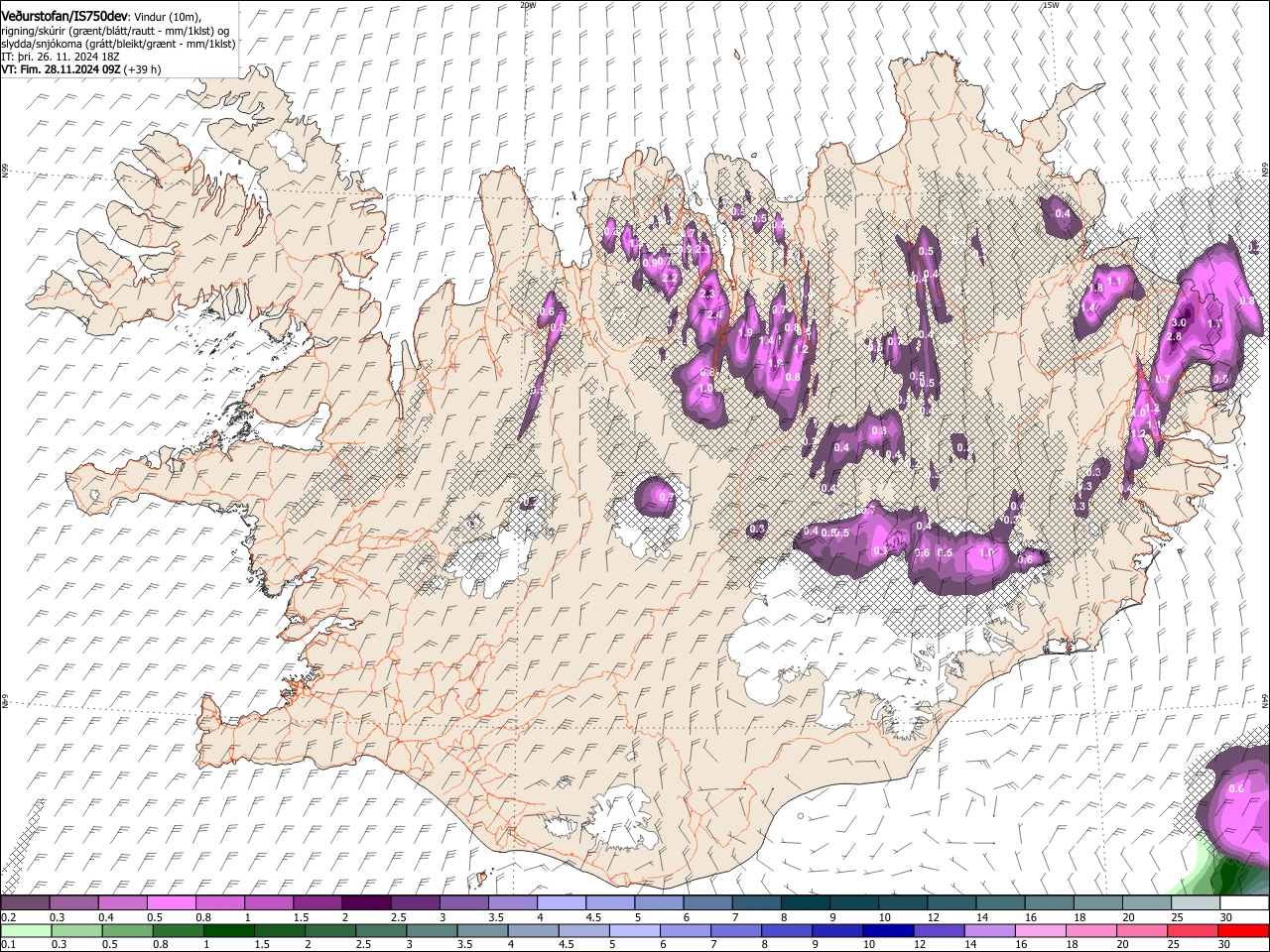Click the '1.8' snowfall value in the northeast
Screen dimensions: 1270x952
[x=1096, y=289]
